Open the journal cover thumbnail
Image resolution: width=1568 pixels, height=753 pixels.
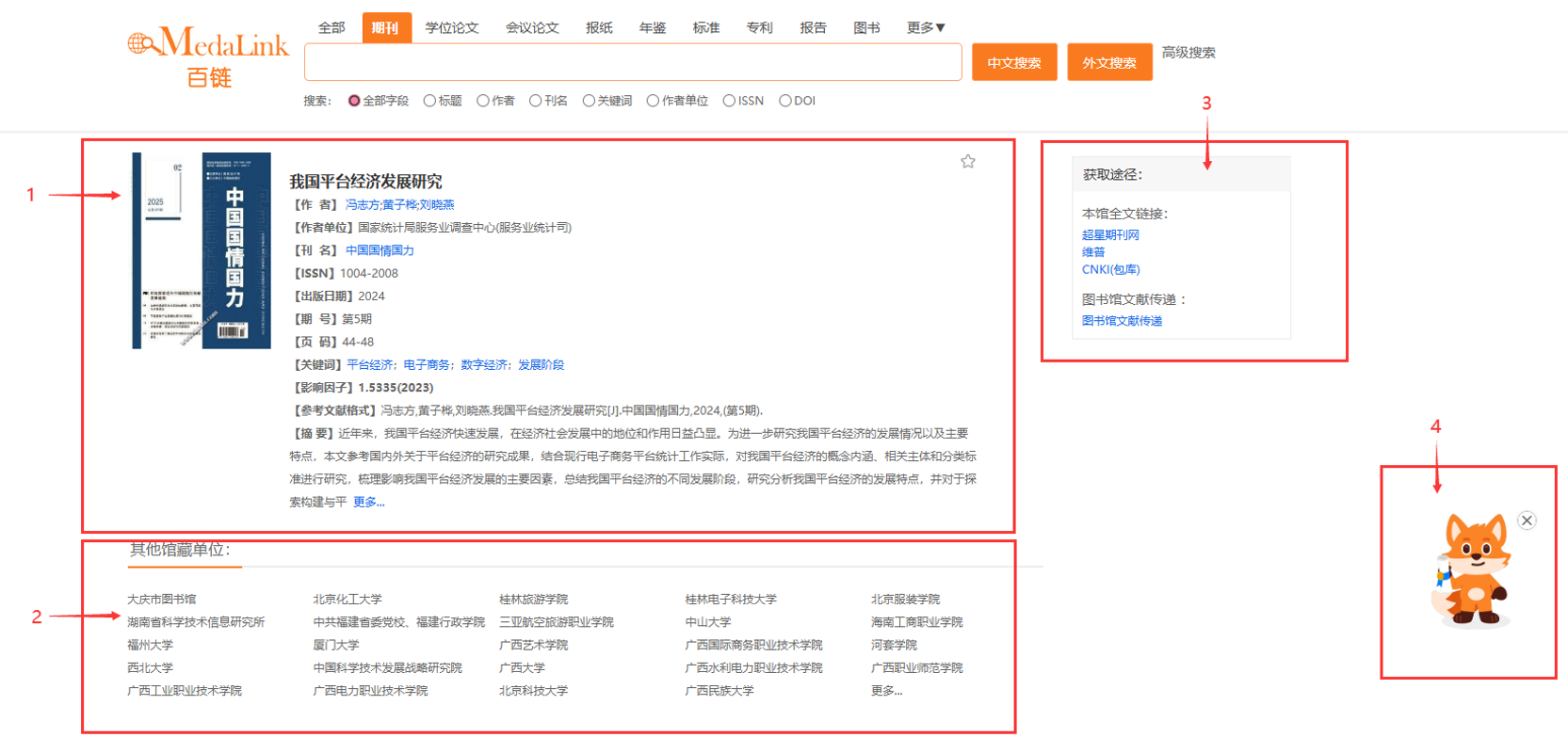[x=202, y=250]
